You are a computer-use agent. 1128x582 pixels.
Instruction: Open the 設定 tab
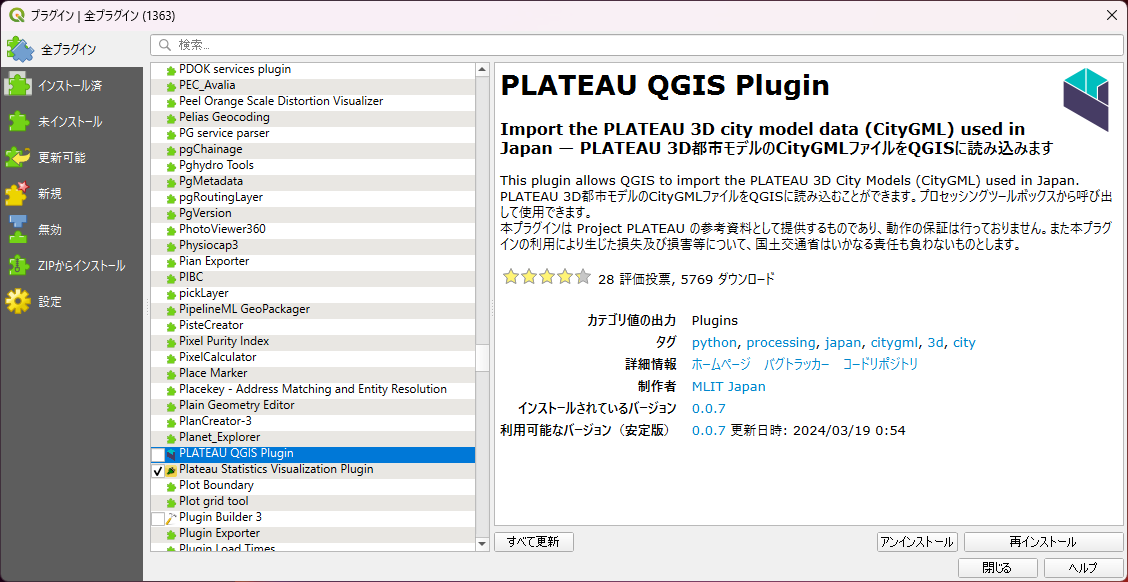point(72,301)
